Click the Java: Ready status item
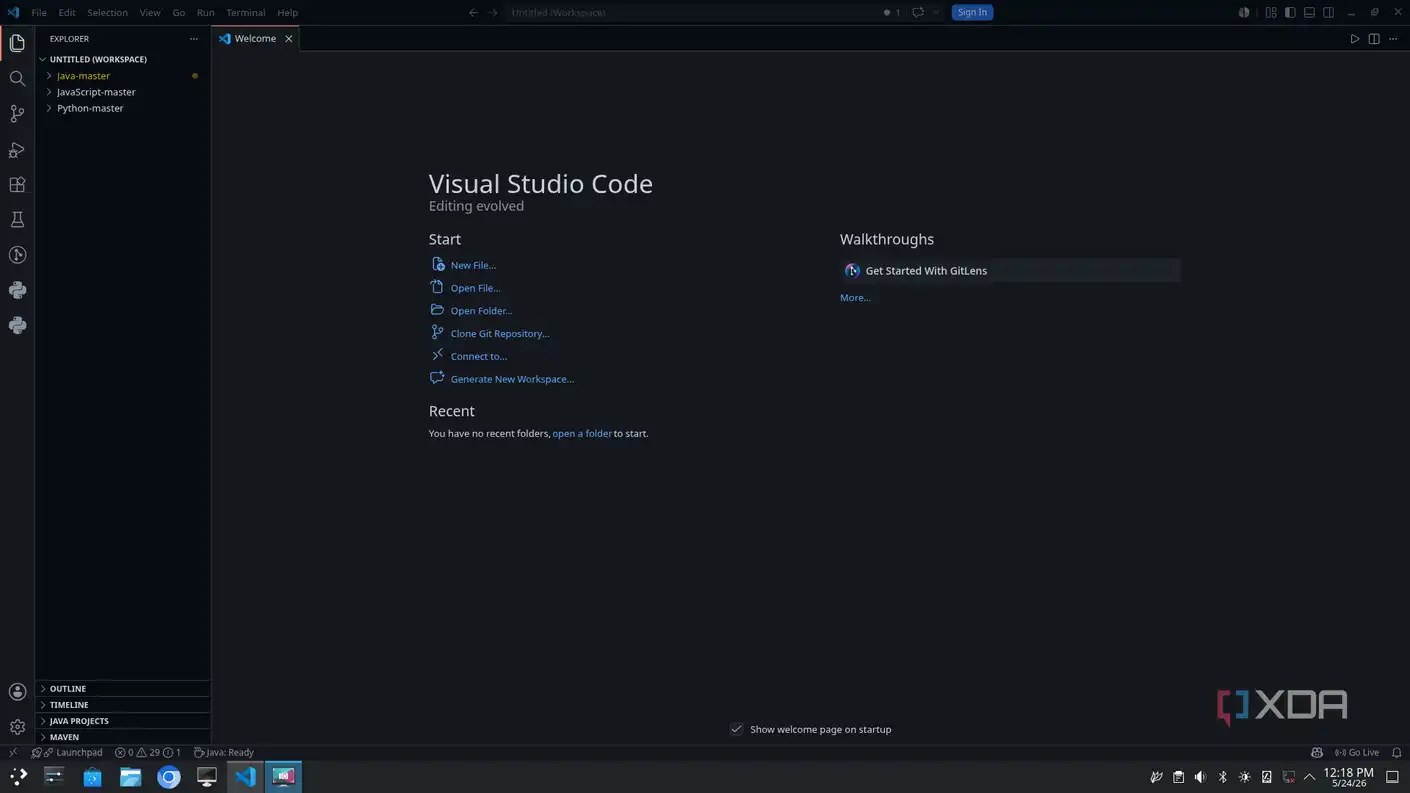This screenshot has height=793, width=1410. 223,752
